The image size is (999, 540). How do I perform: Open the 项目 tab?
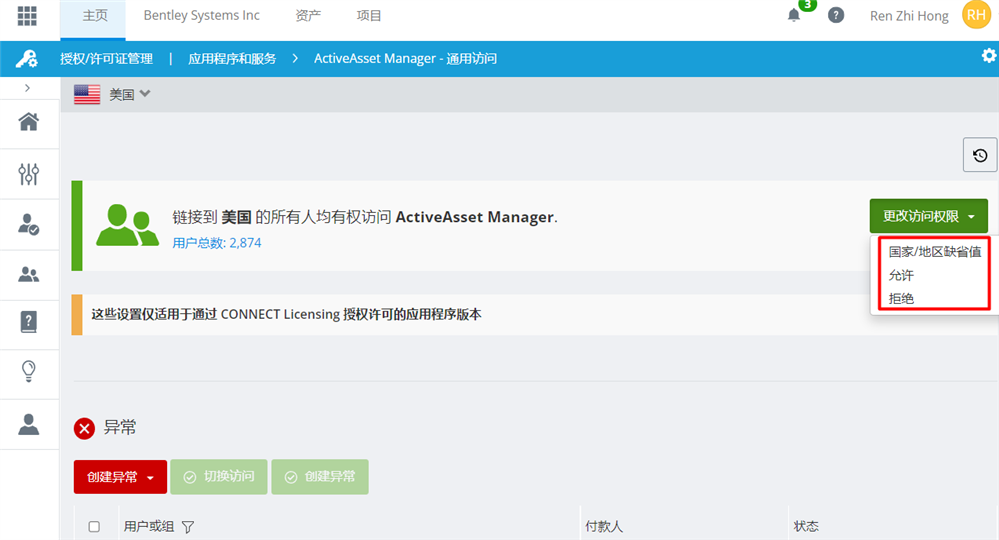pos(368,15)
